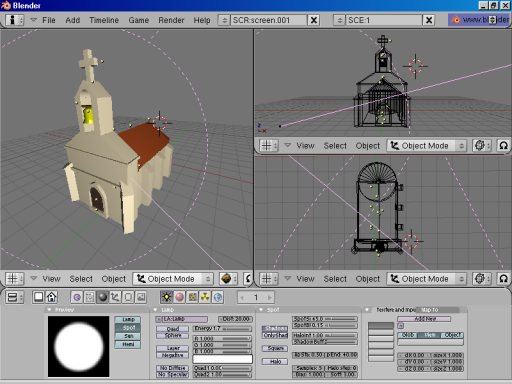Click the LA:Lamp name field
This screenshot has width=512, height=384.
tap(185, 319)
